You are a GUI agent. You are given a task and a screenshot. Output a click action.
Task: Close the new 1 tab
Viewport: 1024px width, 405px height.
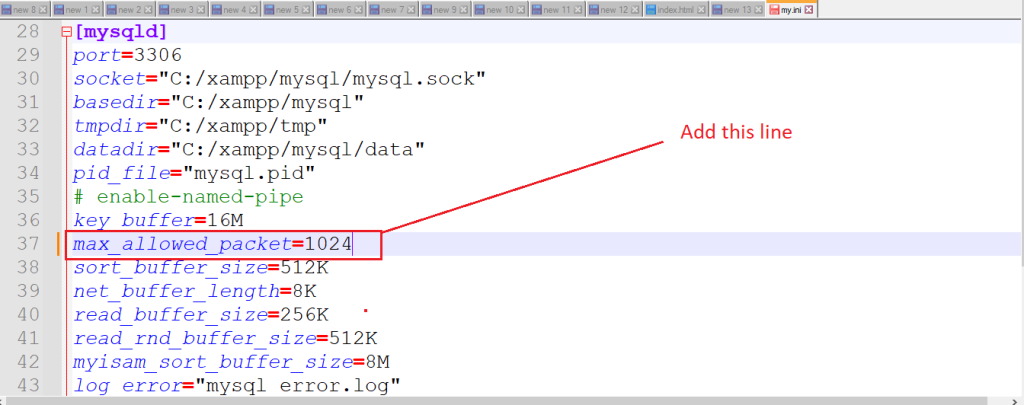[98, 9]
